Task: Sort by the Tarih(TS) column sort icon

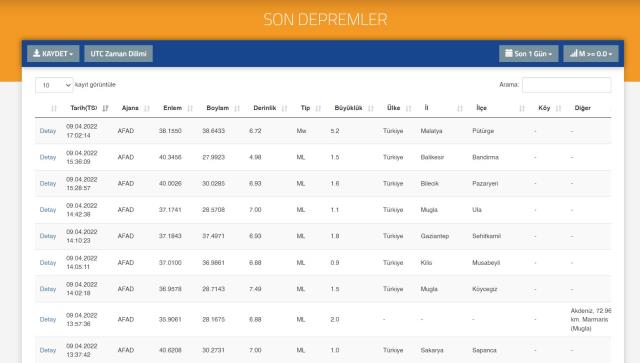Action: pos(105,108)
